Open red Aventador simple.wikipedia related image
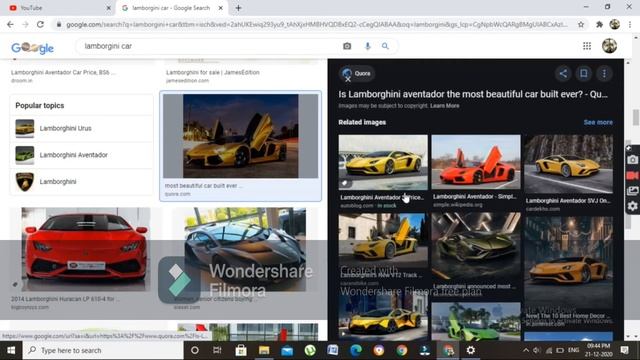This screenshot has width=640, height=360. point(476,162)
